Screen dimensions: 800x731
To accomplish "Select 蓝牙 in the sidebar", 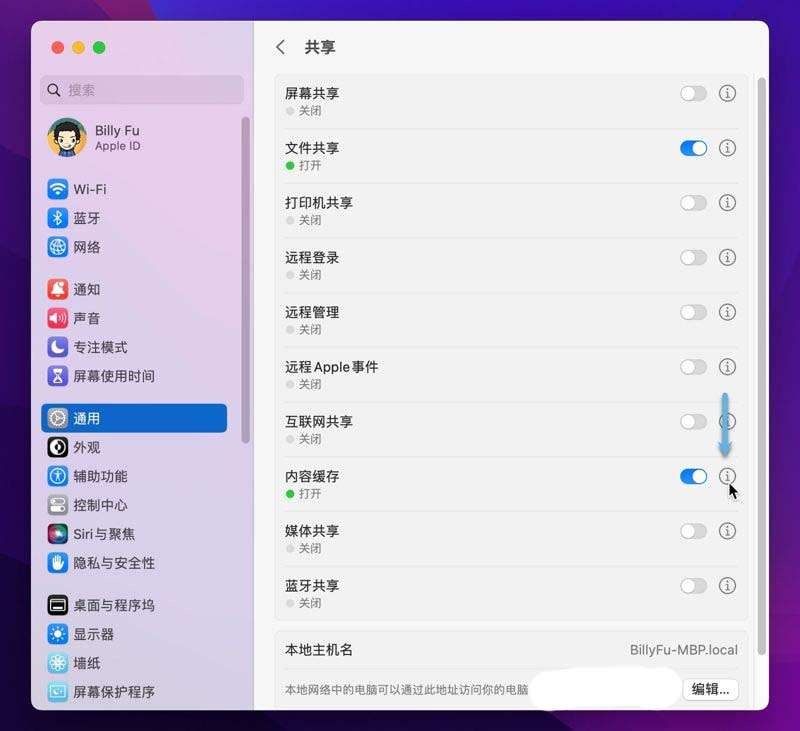I will pyautogui.click(x=93, y=218).
